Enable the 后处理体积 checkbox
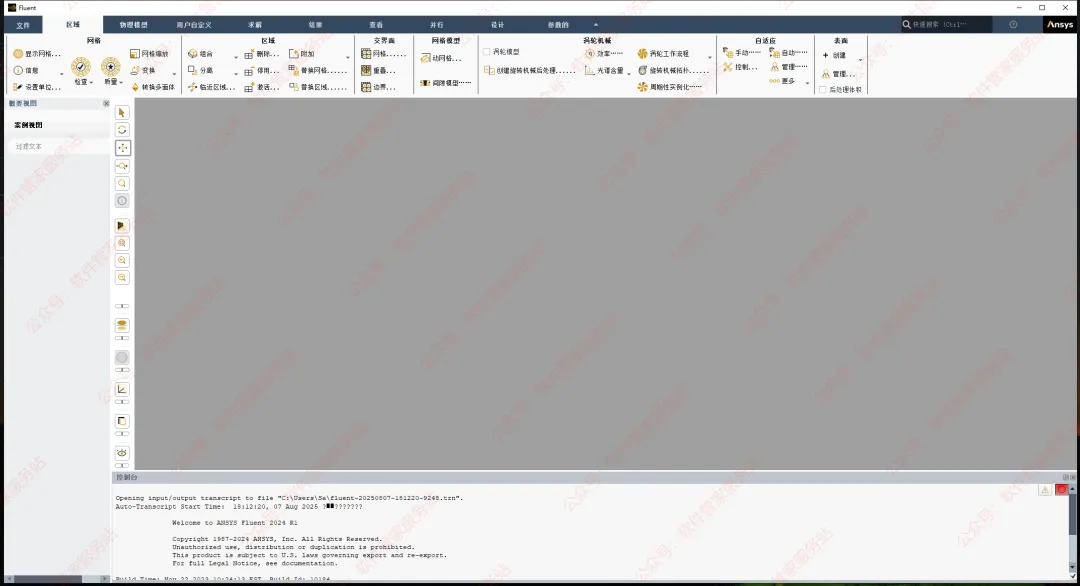The image size is (1080, 586). 823,90
